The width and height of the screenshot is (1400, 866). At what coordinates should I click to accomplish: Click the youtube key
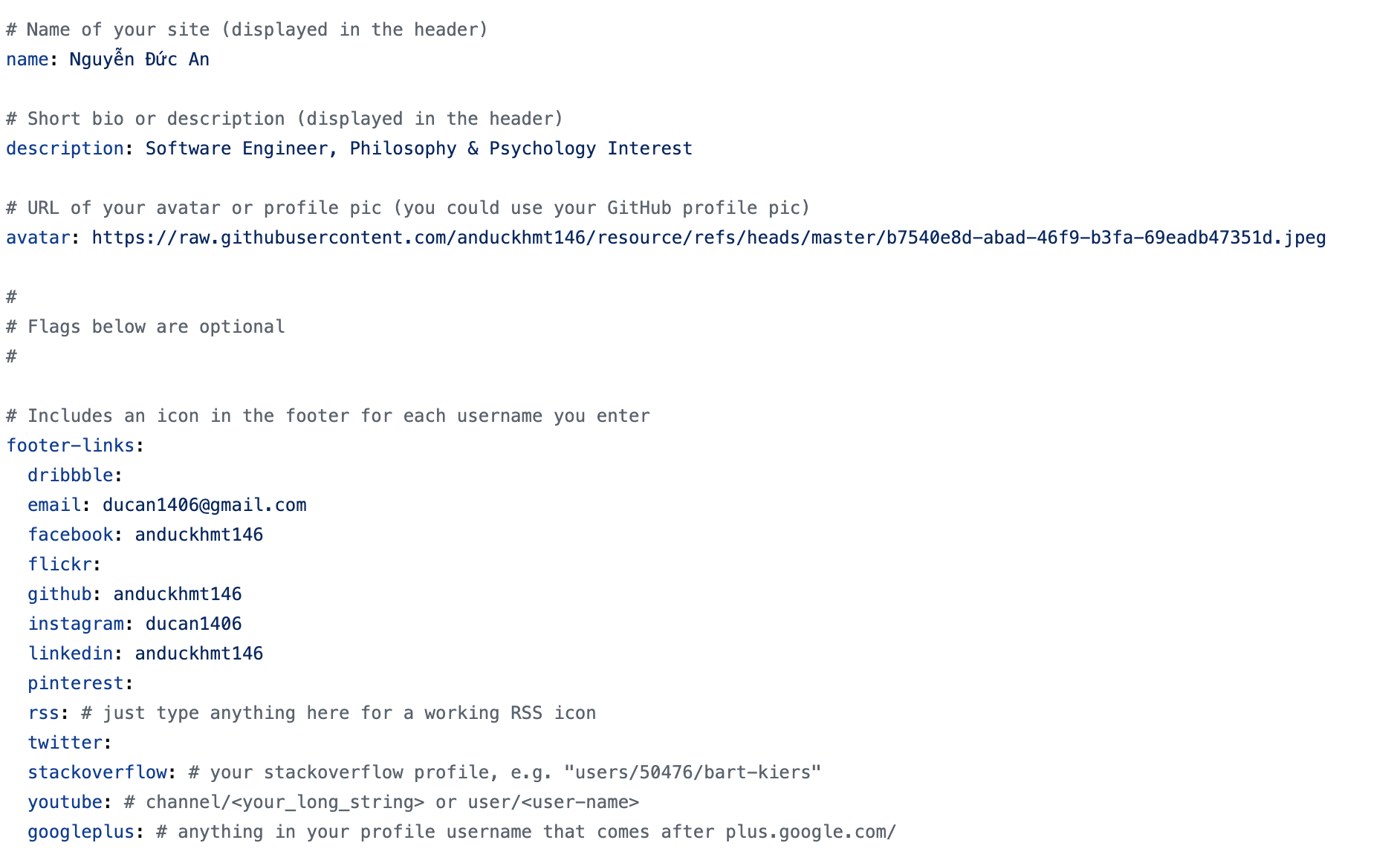tap(65, 802)
